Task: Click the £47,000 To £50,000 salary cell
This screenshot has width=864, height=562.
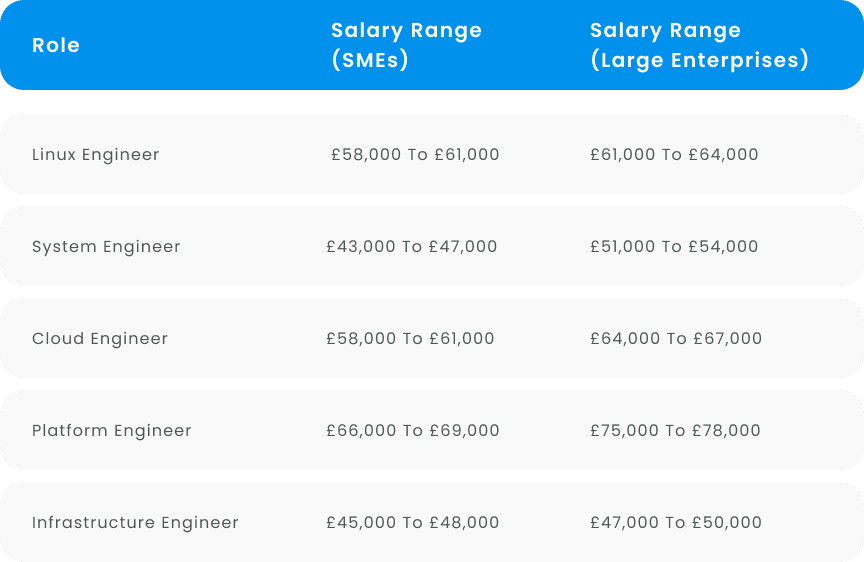Action: tap(676, 522)
